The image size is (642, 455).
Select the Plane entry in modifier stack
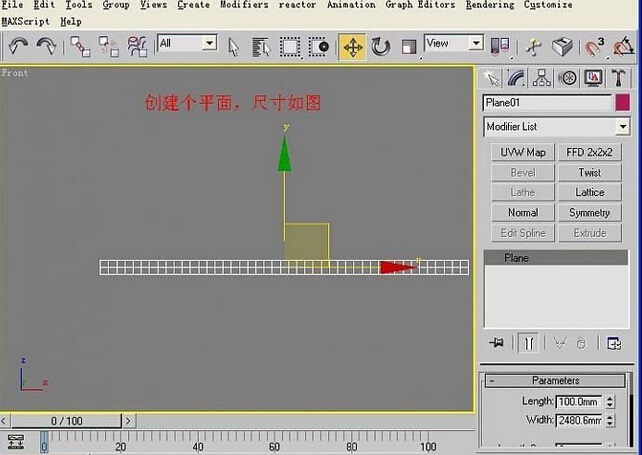pyautogui.click(x=556, y=258)
